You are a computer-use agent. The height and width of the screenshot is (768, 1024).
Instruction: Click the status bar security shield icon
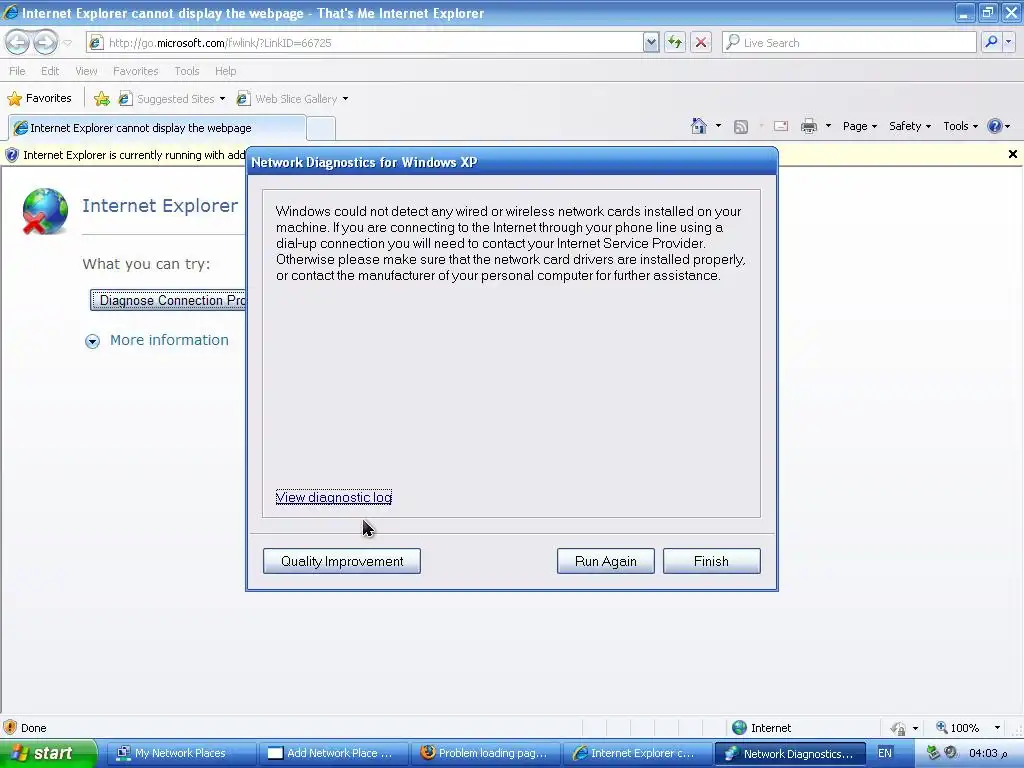pos(10,728)
